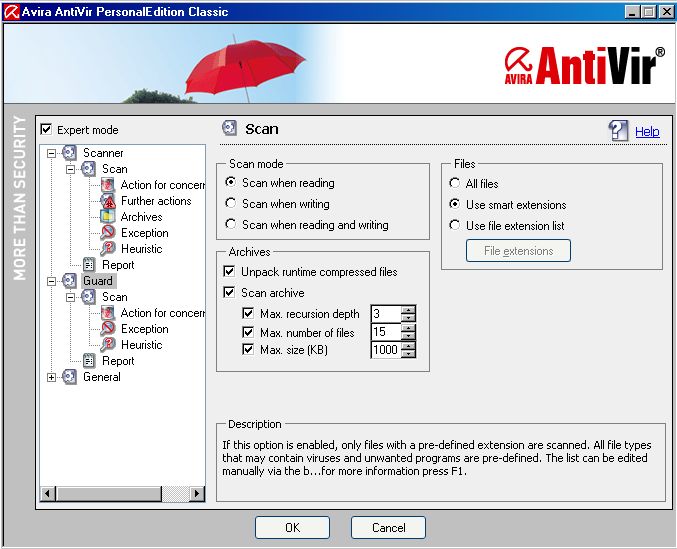Uncheck Unpack runtime compressed files
The image size is (677, 549).
click(x=229, y=271)
